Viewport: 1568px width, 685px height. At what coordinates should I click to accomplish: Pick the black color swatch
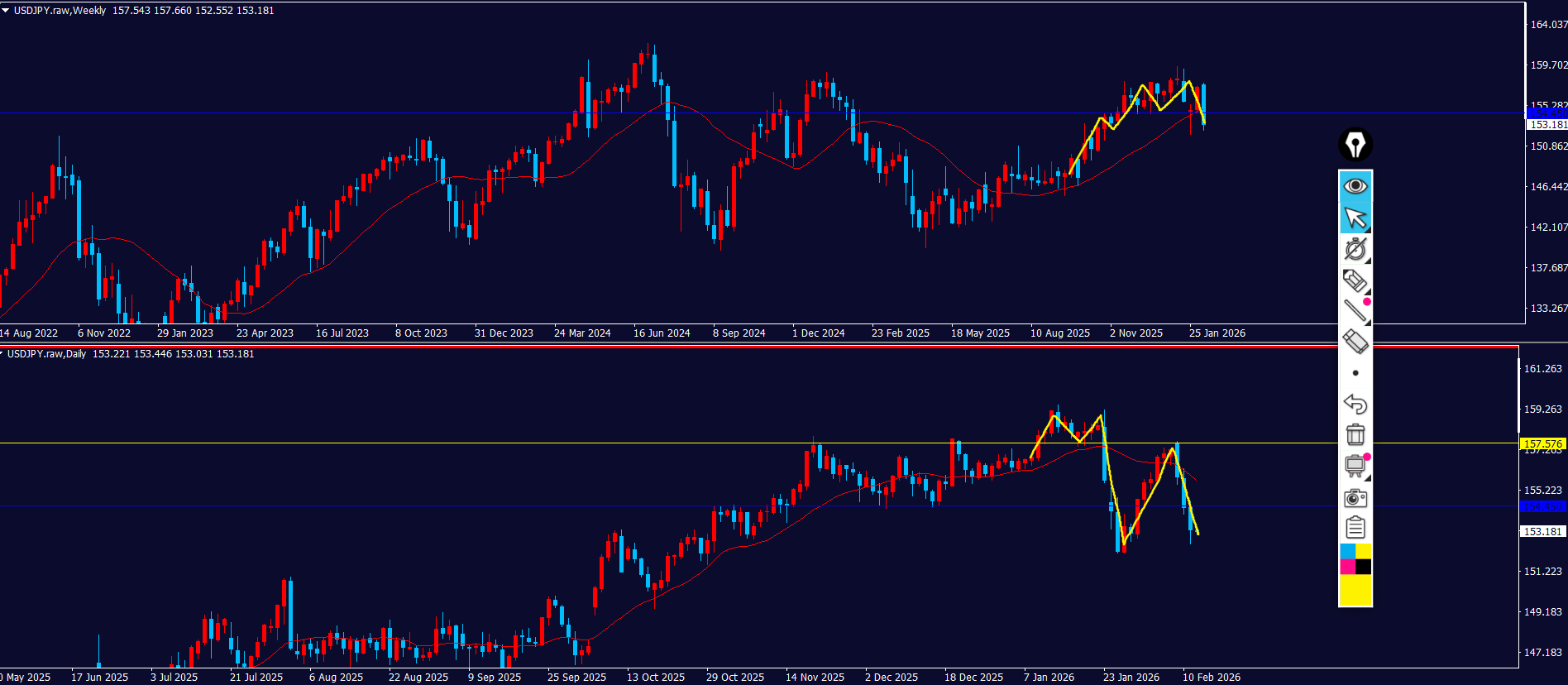(1363, 567)
